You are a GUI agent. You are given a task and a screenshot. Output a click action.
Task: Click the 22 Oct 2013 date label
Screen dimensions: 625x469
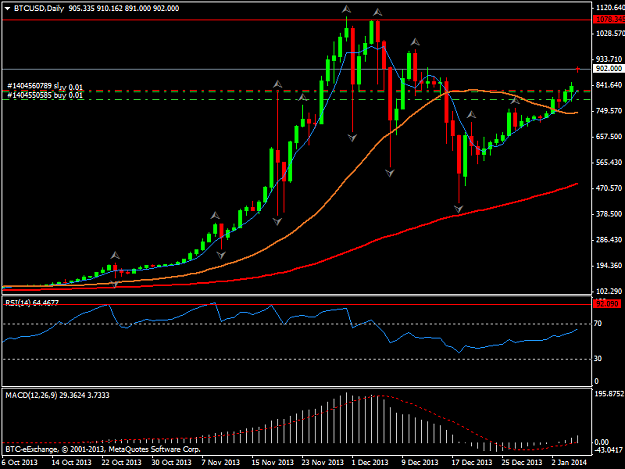click(x=121, y=462)
